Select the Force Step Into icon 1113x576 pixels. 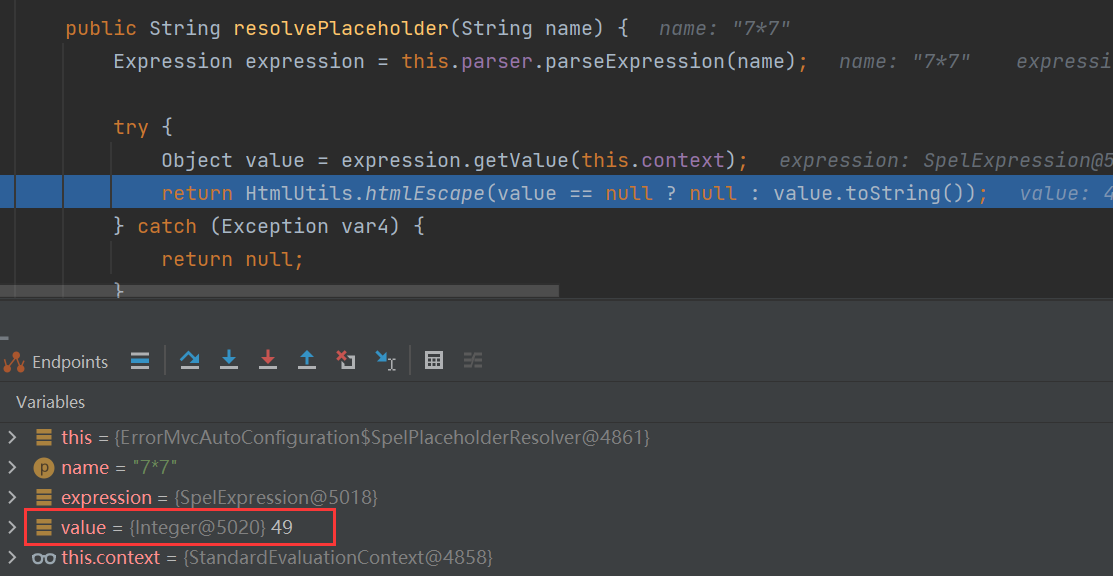click(268, 360)
